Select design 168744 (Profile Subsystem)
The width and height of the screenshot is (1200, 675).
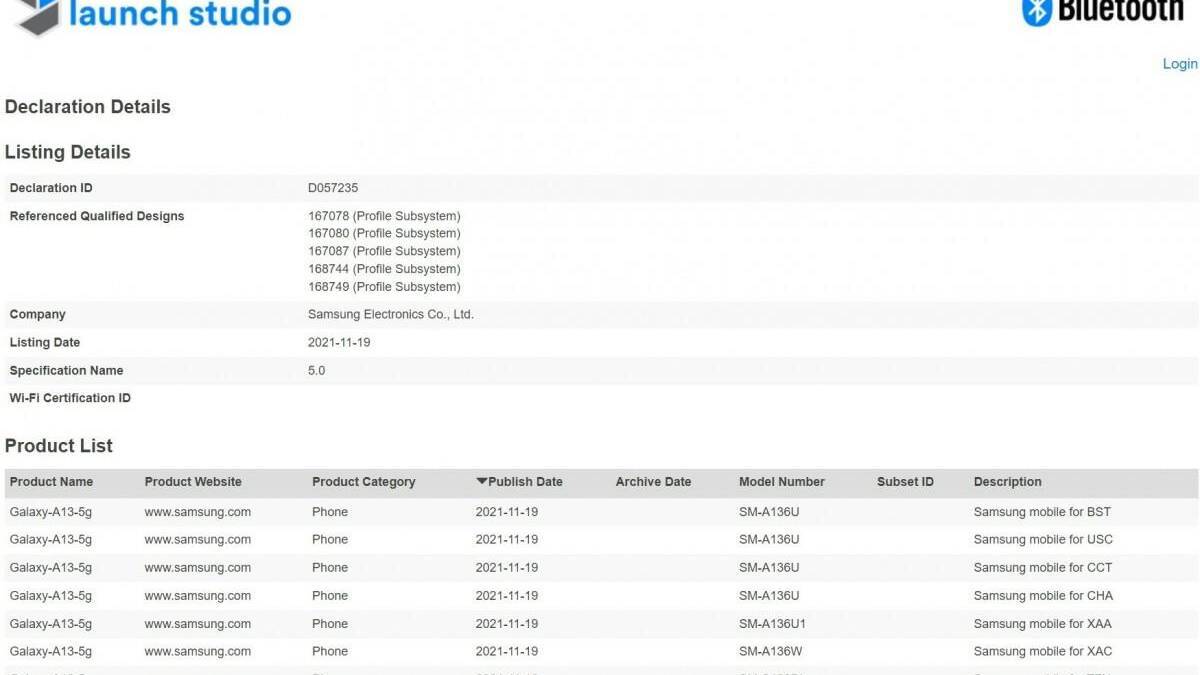coord(384,269)
